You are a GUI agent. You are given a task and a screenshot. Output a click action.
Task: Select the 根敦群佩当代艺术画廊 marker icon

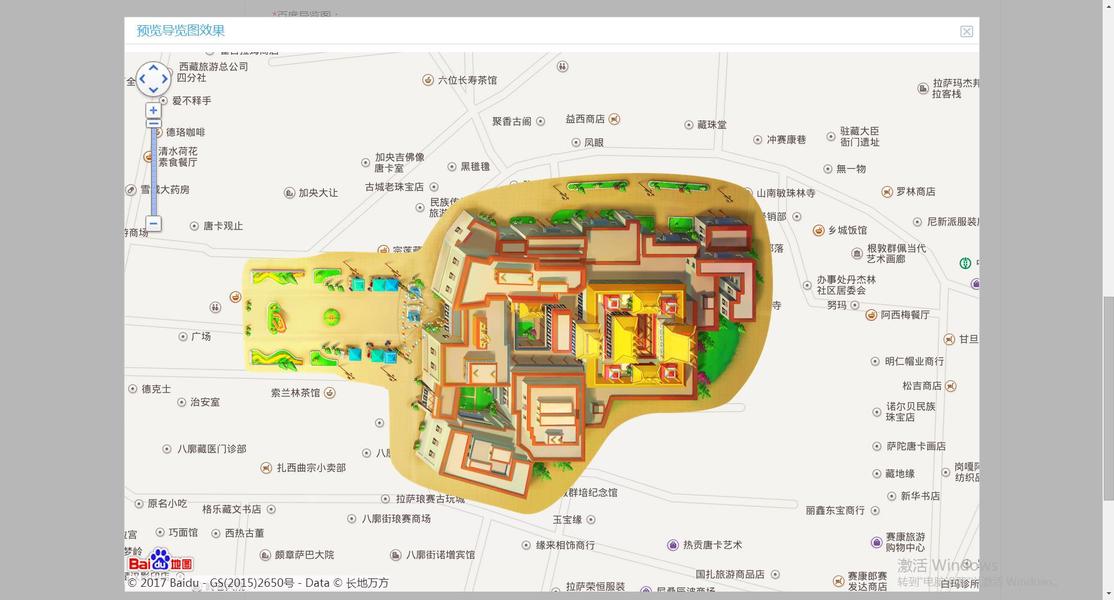click(857, 253)
